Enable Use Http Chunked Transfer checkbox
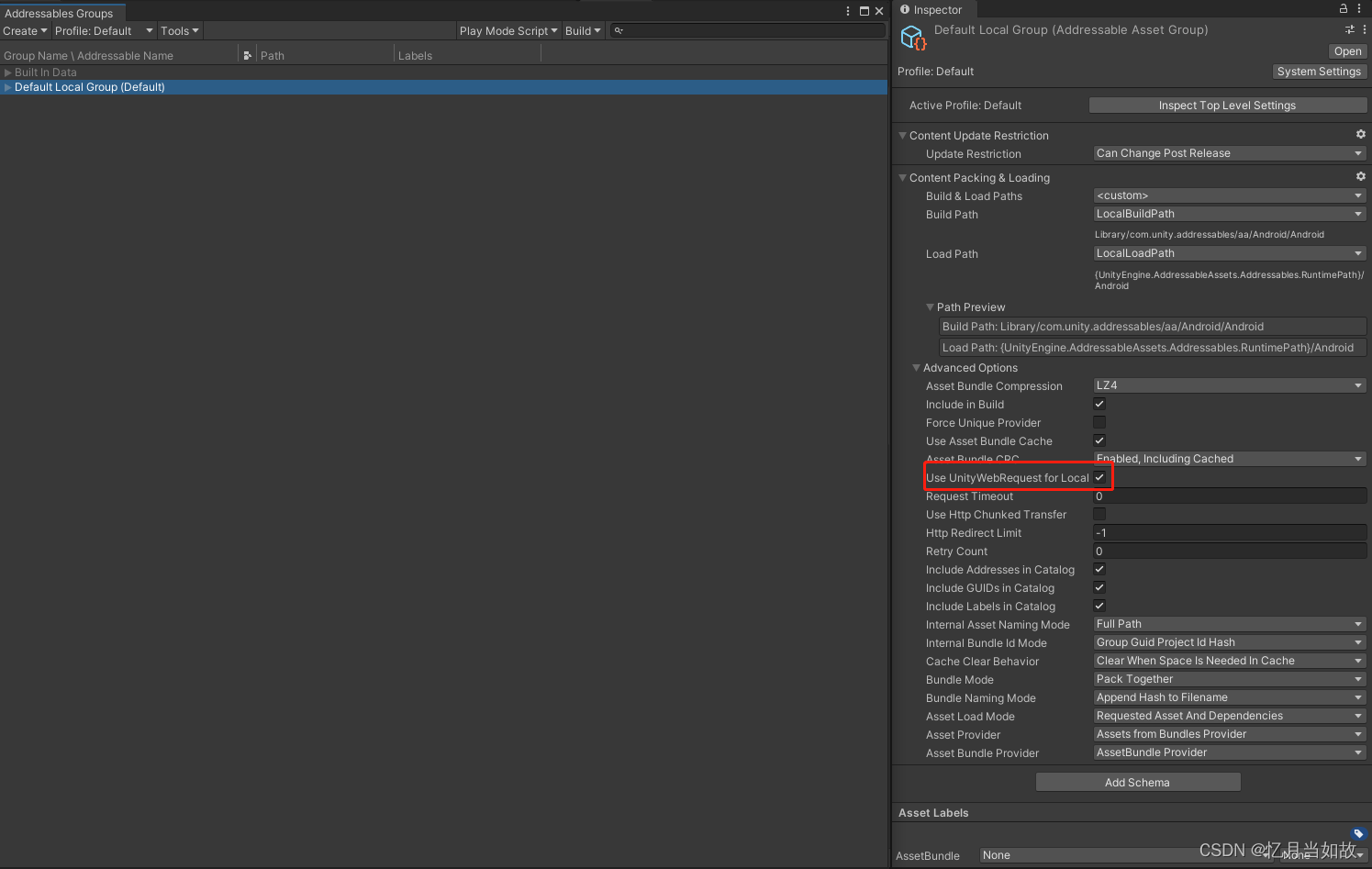 click(x=1099, y=514)
